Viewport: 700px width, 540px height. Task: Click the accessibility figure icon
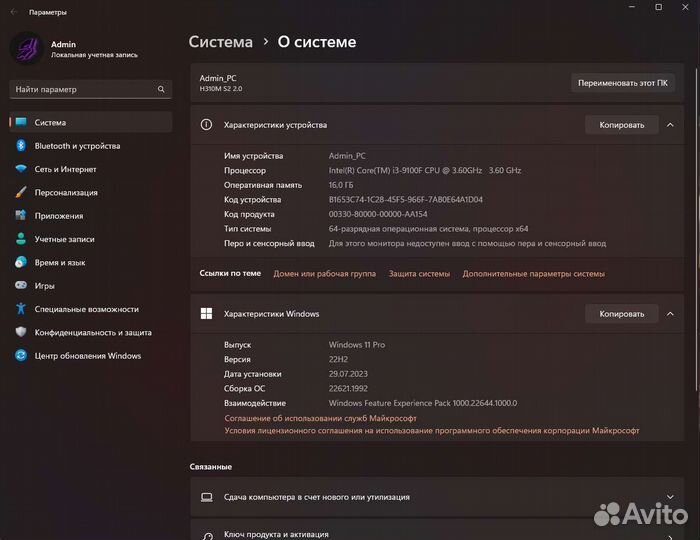click(21, 308)
